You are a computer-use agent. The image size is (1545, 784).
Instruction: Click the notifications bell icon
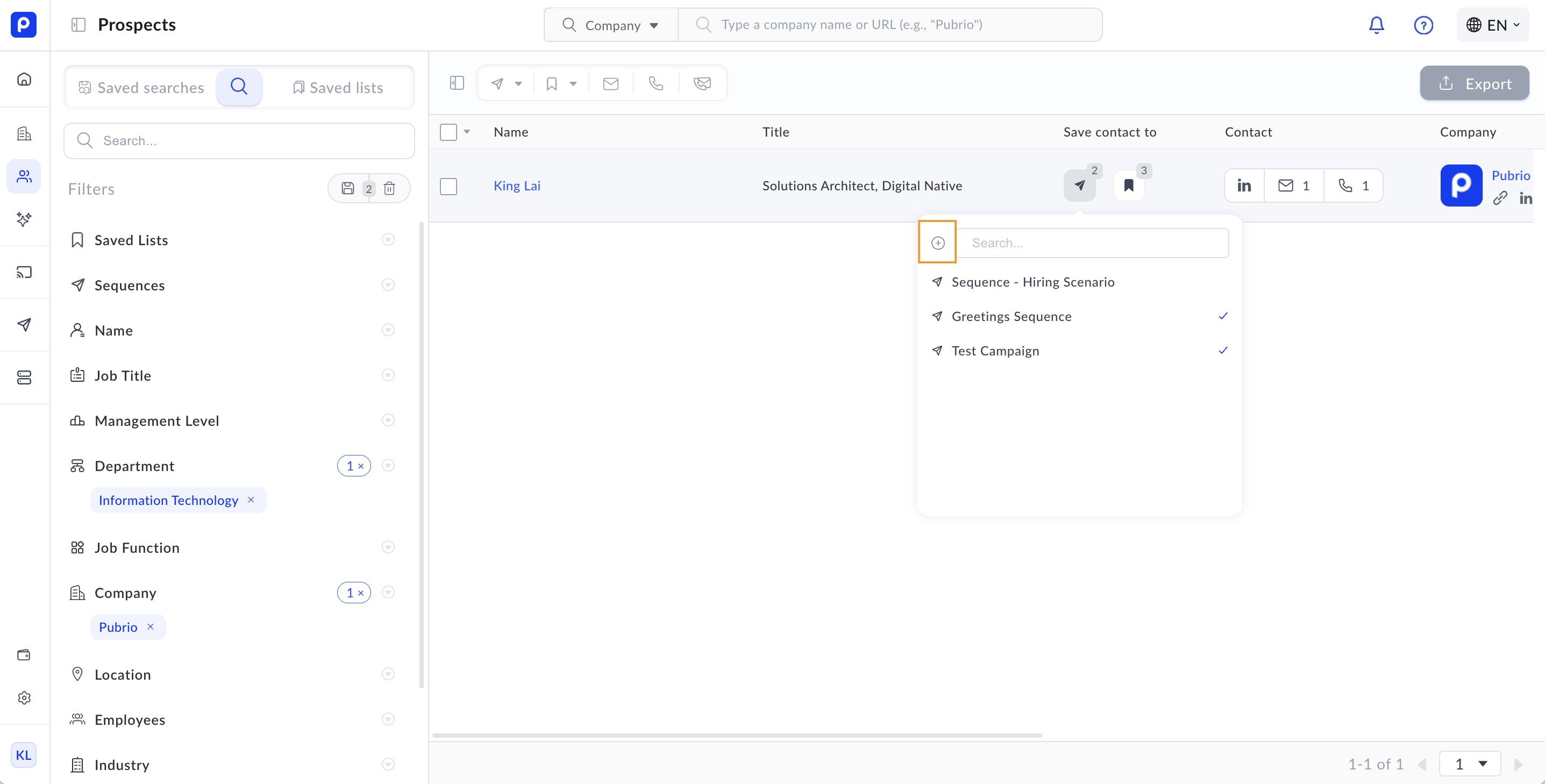1376,25
